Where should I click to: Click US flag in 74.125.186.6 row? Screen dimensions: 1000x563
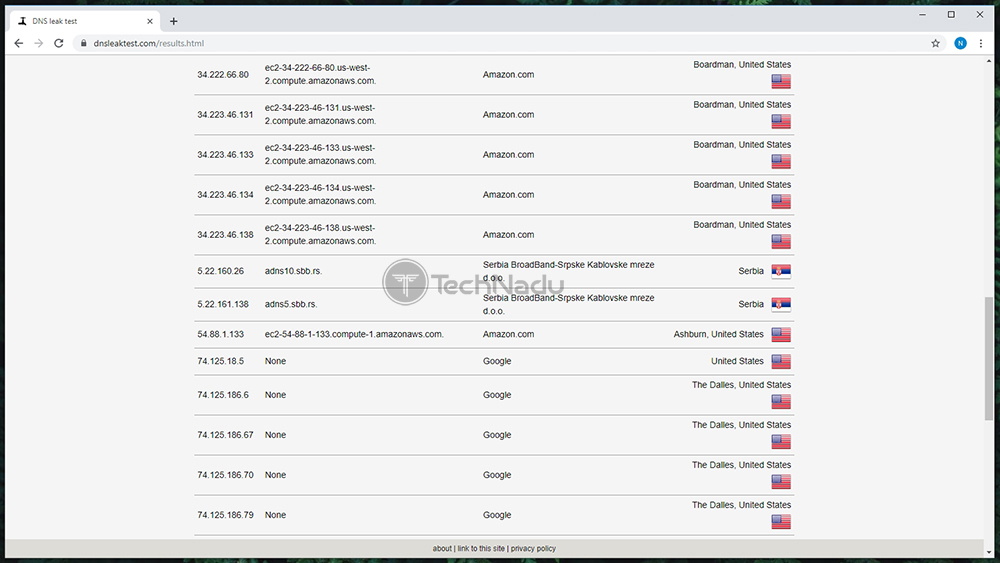[x=781, y=402]
